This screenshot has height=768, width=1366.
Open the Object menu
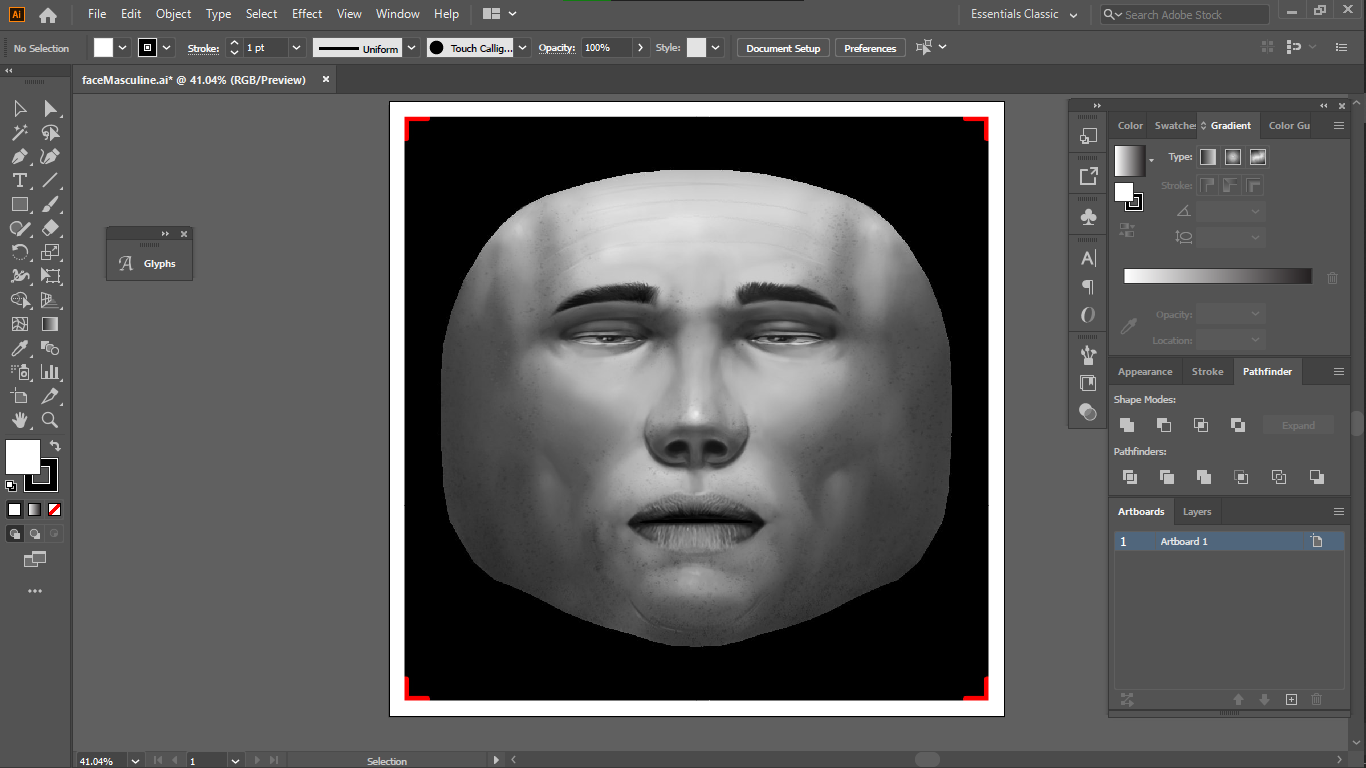point(173,14)
